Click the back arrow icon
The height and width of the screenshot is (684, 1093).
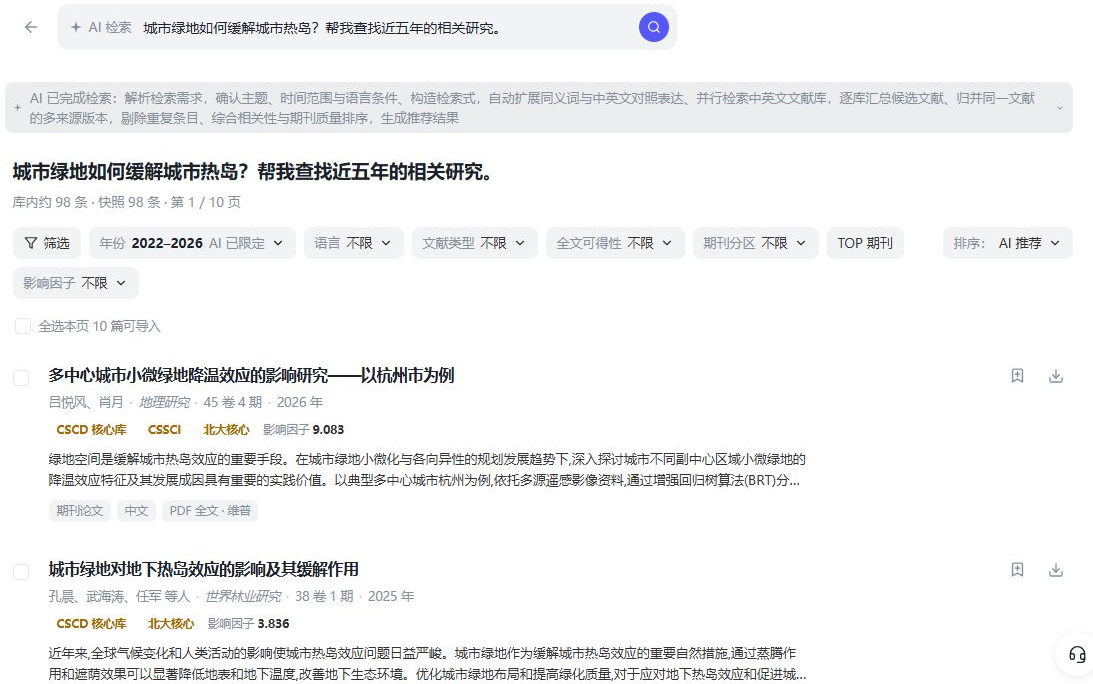point(31,27)
